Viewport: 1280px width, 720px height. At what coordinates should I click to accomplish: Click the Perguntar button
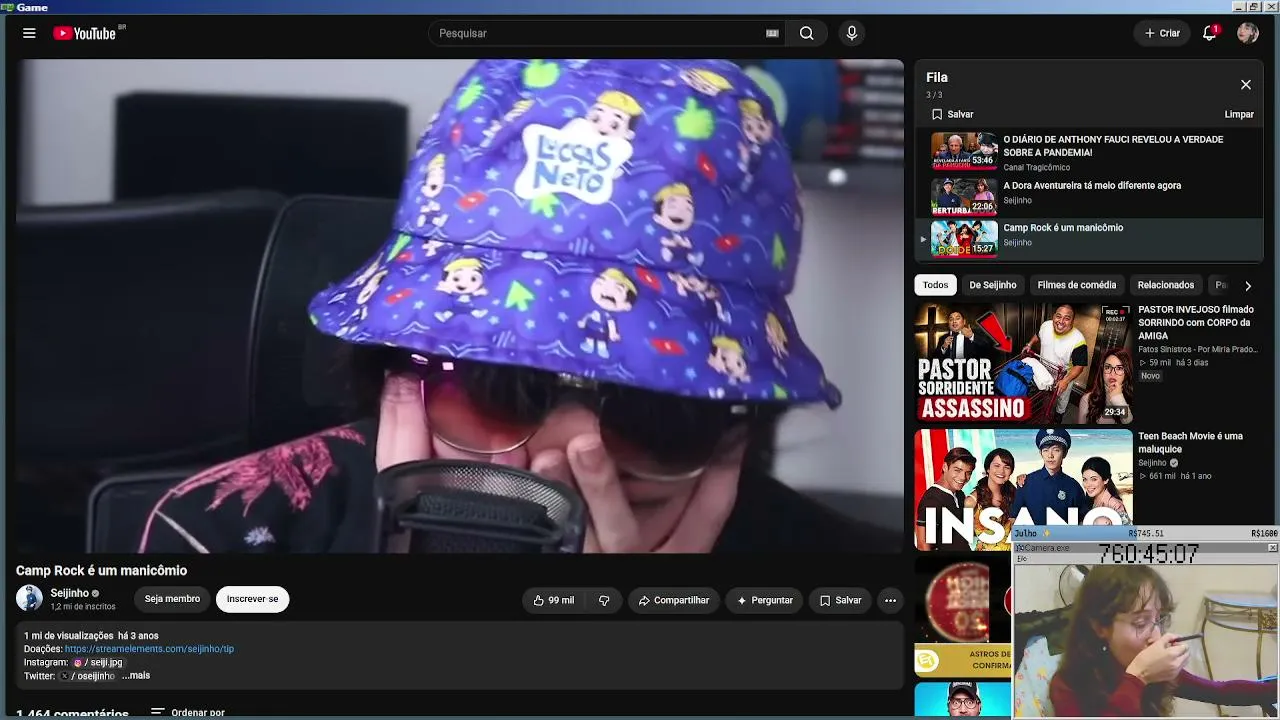(765, 600)
